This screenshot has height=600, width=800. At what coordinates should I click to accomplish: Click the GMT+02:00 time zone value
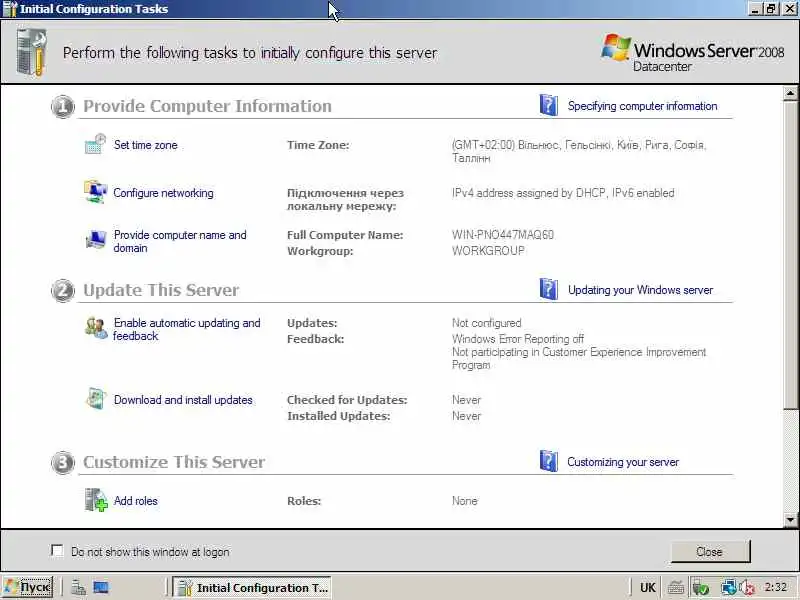pos(579,151)
